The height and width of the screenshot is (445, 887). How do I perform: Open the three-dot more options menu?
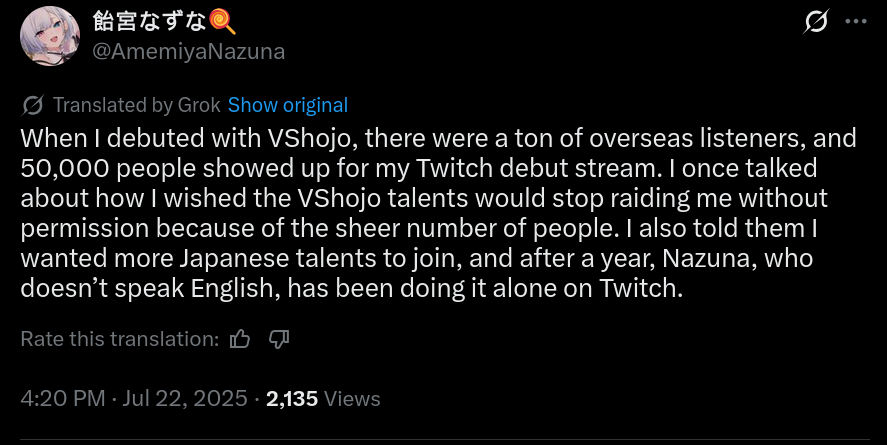[856, 21]
